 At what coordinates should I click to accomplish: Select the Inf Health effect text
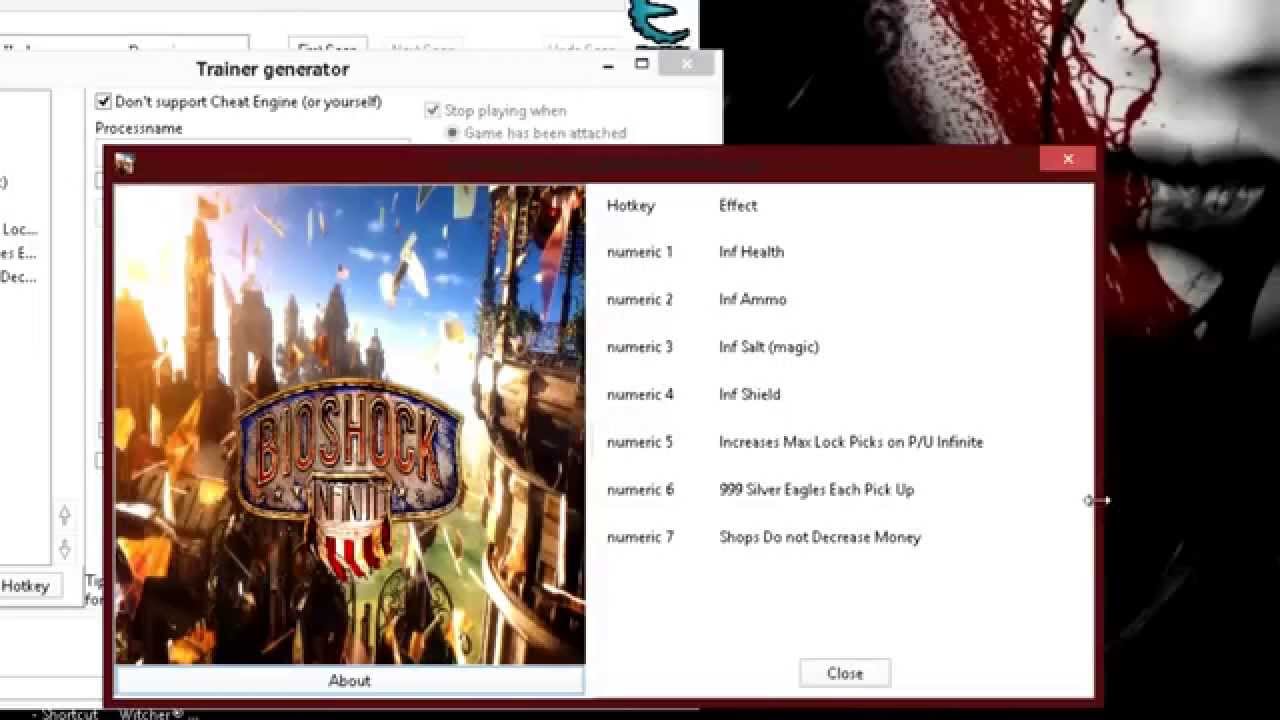751,252
